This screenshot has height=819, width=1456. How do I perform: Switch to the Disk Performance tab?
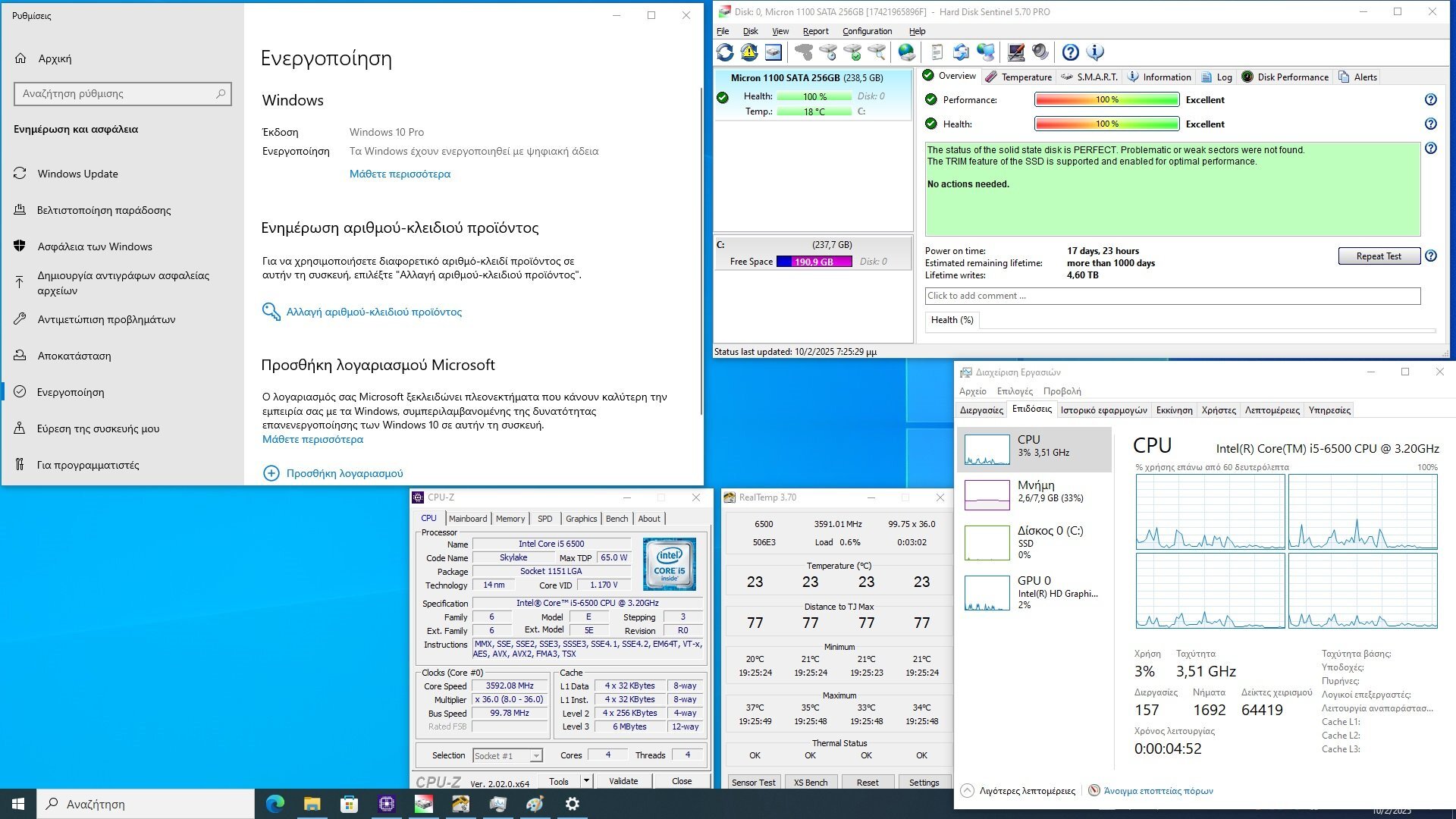[1285, 77]
